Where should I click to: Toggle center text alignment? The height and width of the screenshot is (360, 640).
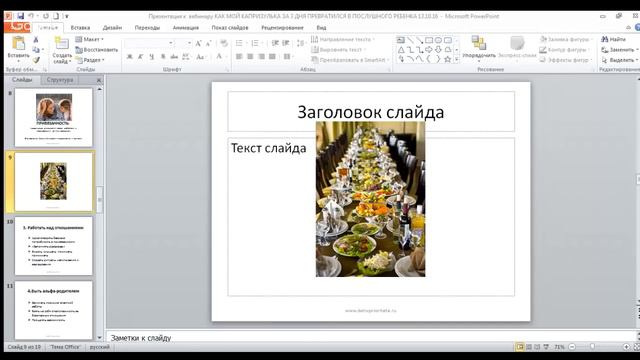click(250, 57)
